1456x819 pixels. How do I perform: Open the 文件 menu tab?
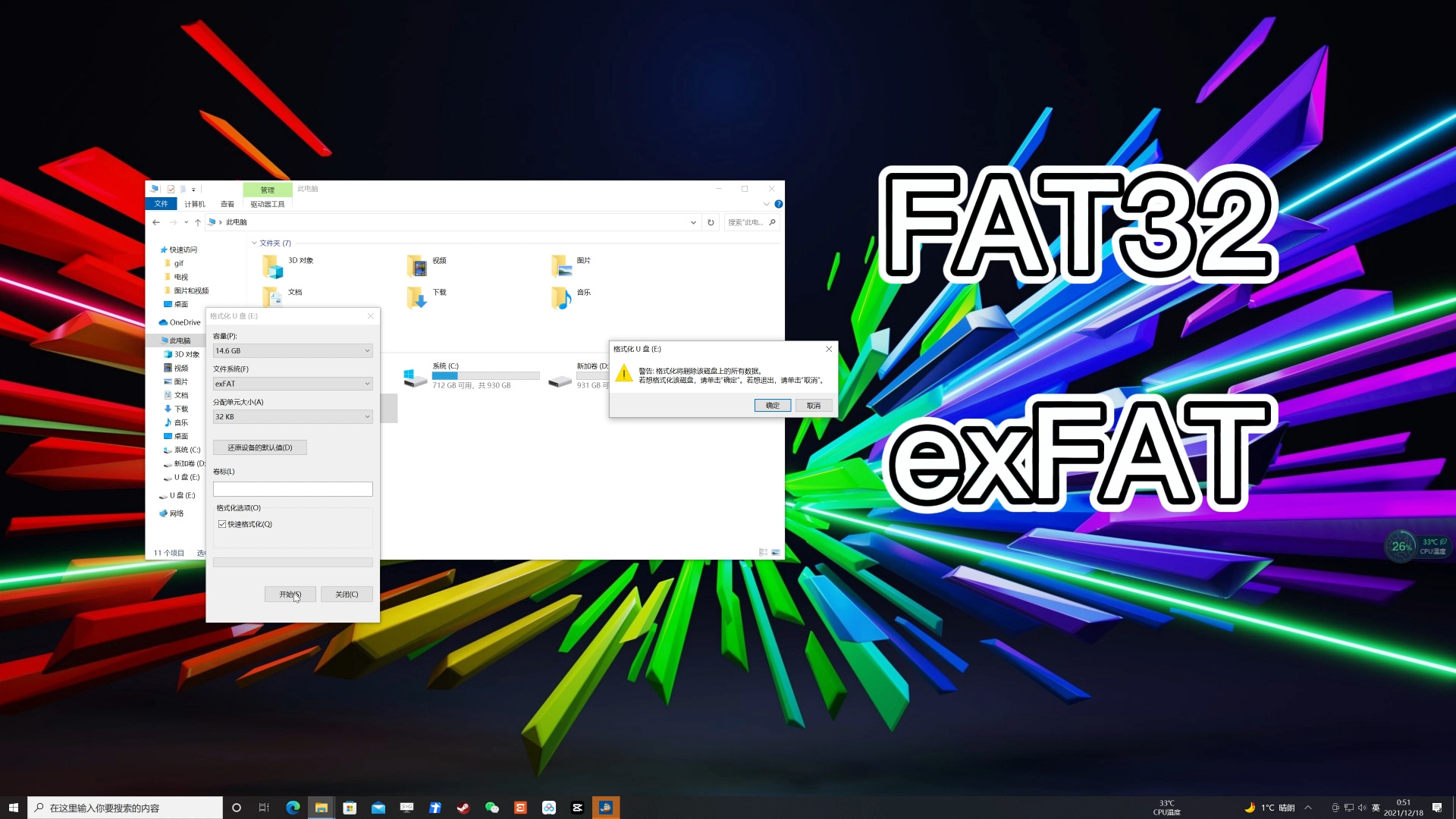point(161,204)
